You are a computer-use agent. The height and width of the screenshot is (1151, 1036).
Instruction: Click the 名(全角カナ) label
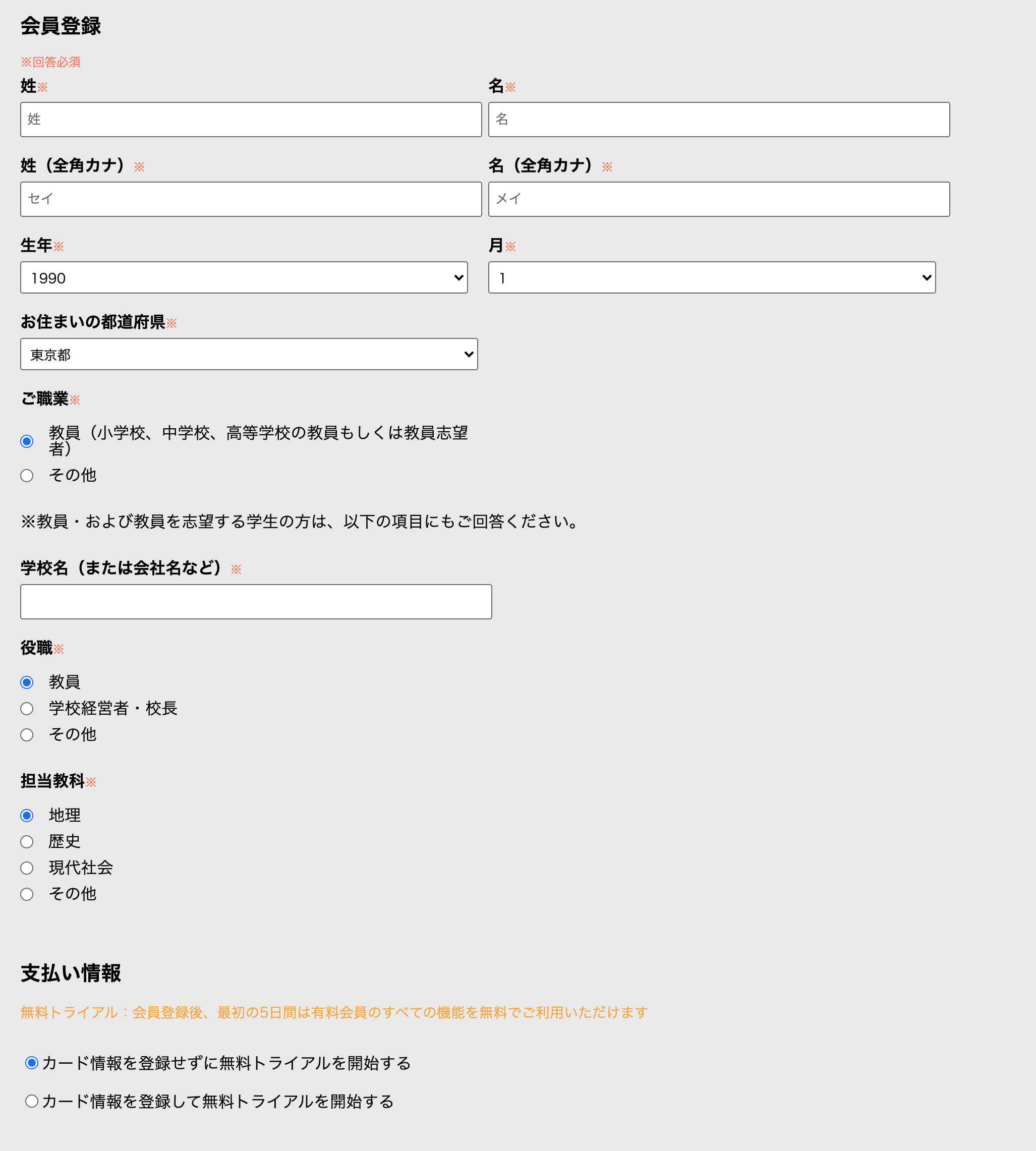(x=541, y=165)
